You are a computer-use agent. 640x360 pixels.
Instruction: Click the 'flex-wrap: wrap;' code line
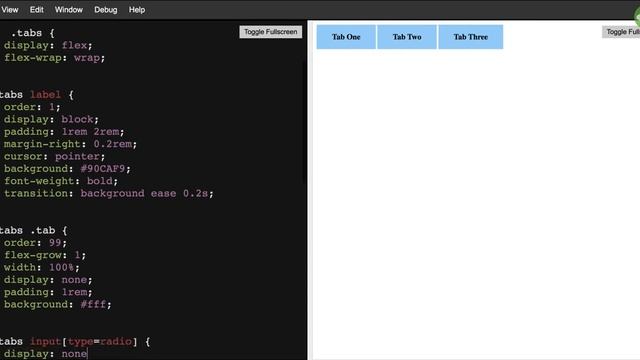tap(54, 58)
